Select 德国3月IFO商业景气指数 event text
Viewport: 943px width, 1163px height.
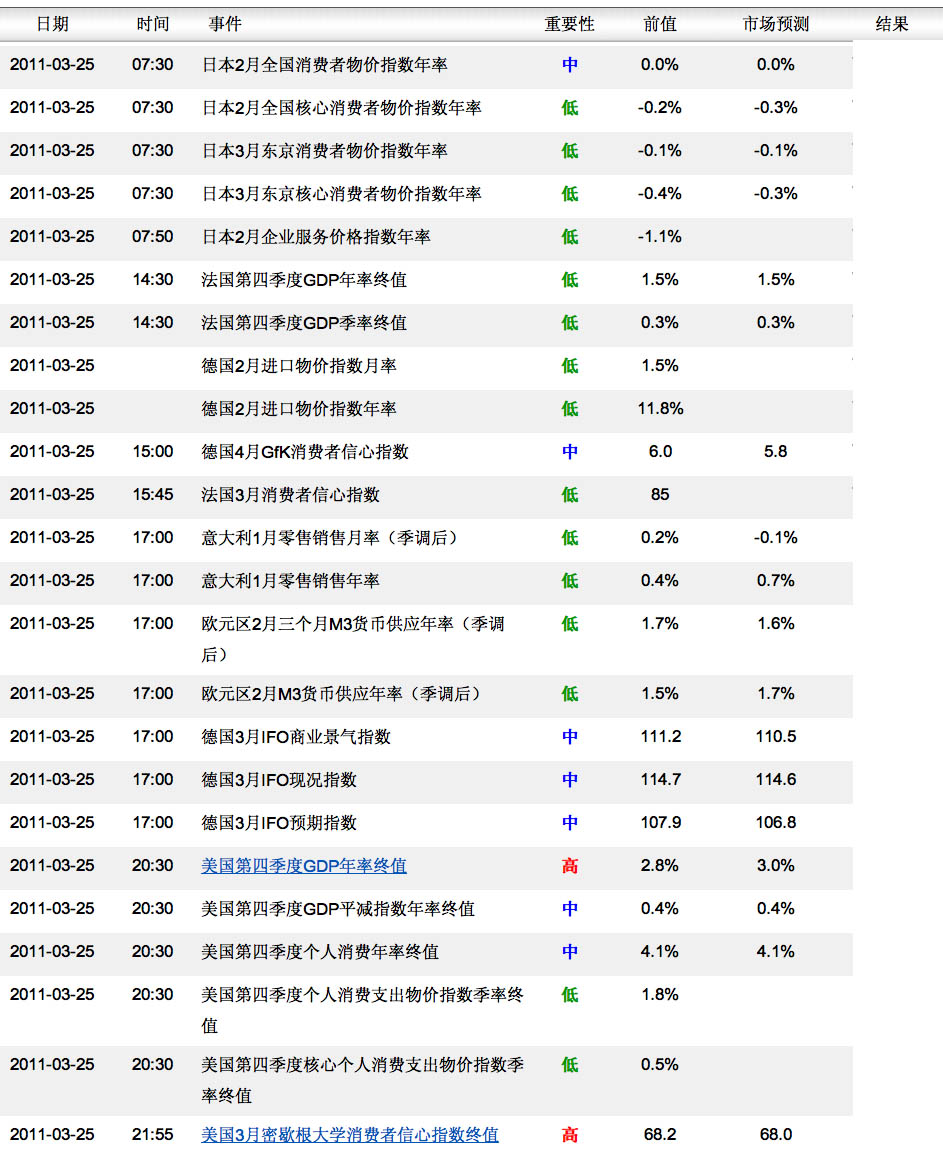(x=296, y=737)
